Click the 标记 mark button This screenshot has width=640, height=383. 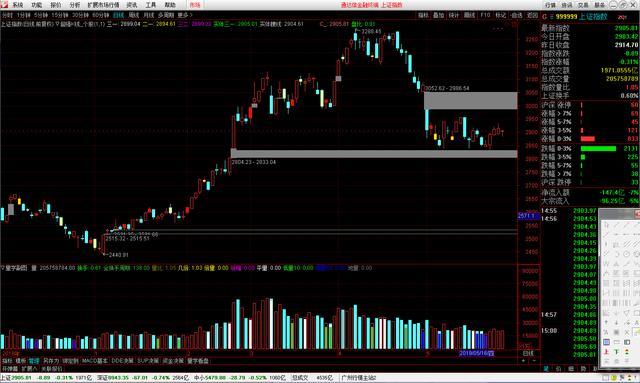(x=501, y=15)
